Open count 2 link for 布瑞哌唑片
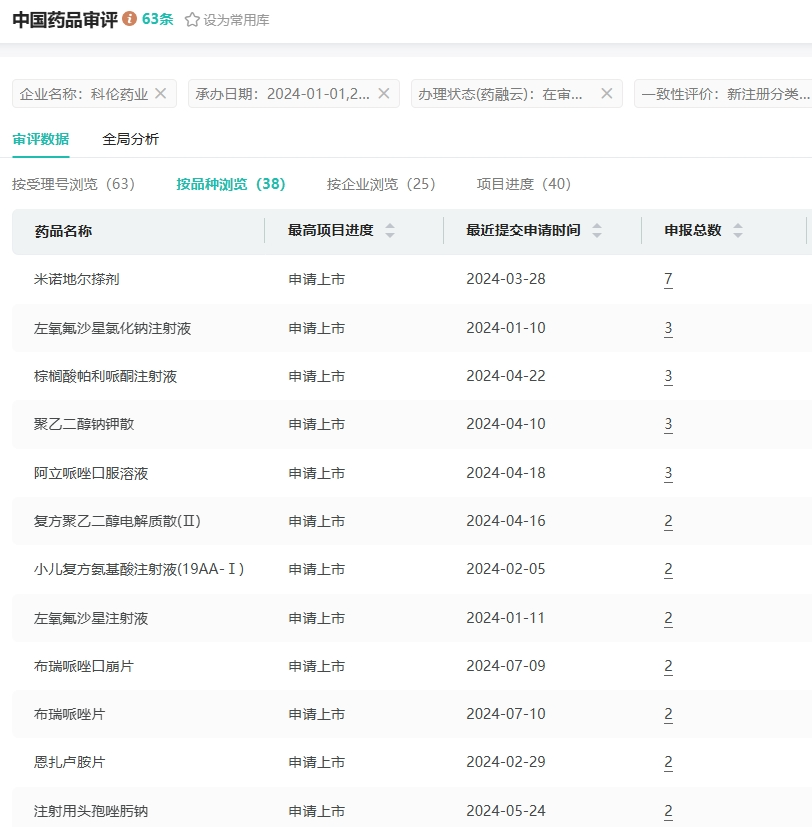Viewport: 812px width, 827px height. point(668,715)
